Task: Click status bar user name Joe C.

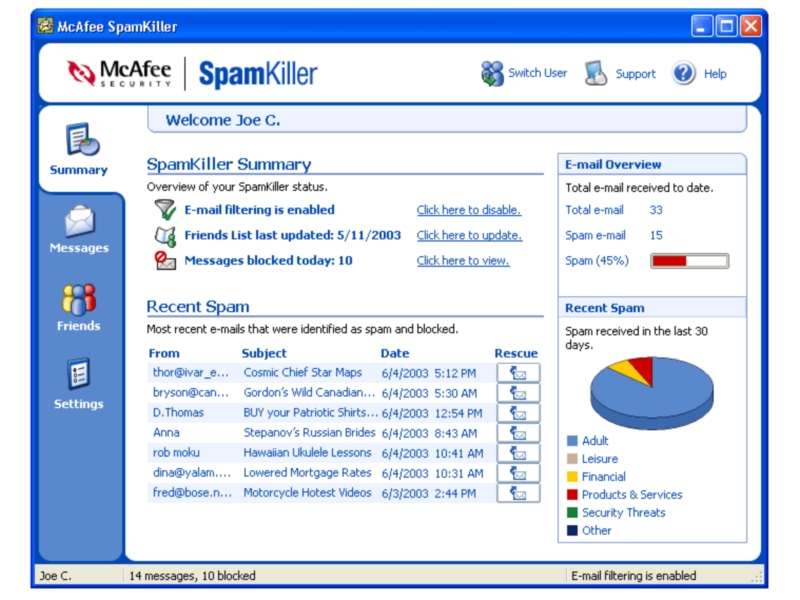Action: [56, 576]
